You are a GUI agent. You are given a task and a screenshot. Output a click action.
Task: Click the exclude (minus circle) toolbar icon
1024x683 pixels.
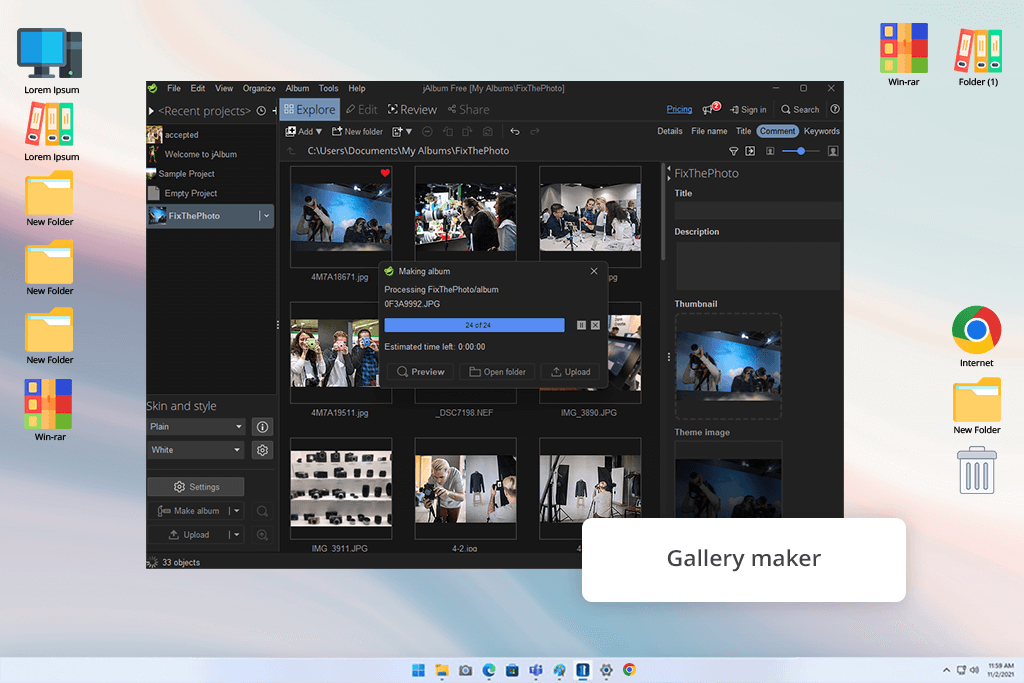(x=427, y=131)
